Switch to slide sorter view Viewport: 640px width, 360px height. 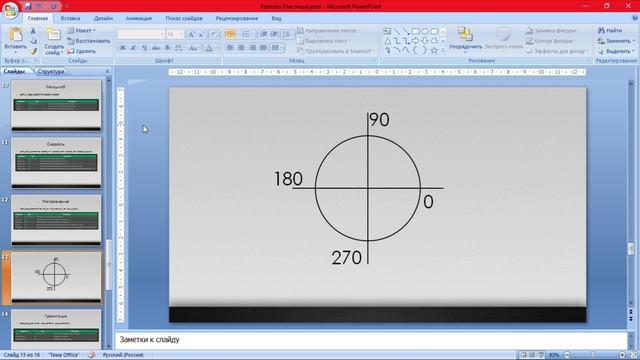click(x=532, y=355)
